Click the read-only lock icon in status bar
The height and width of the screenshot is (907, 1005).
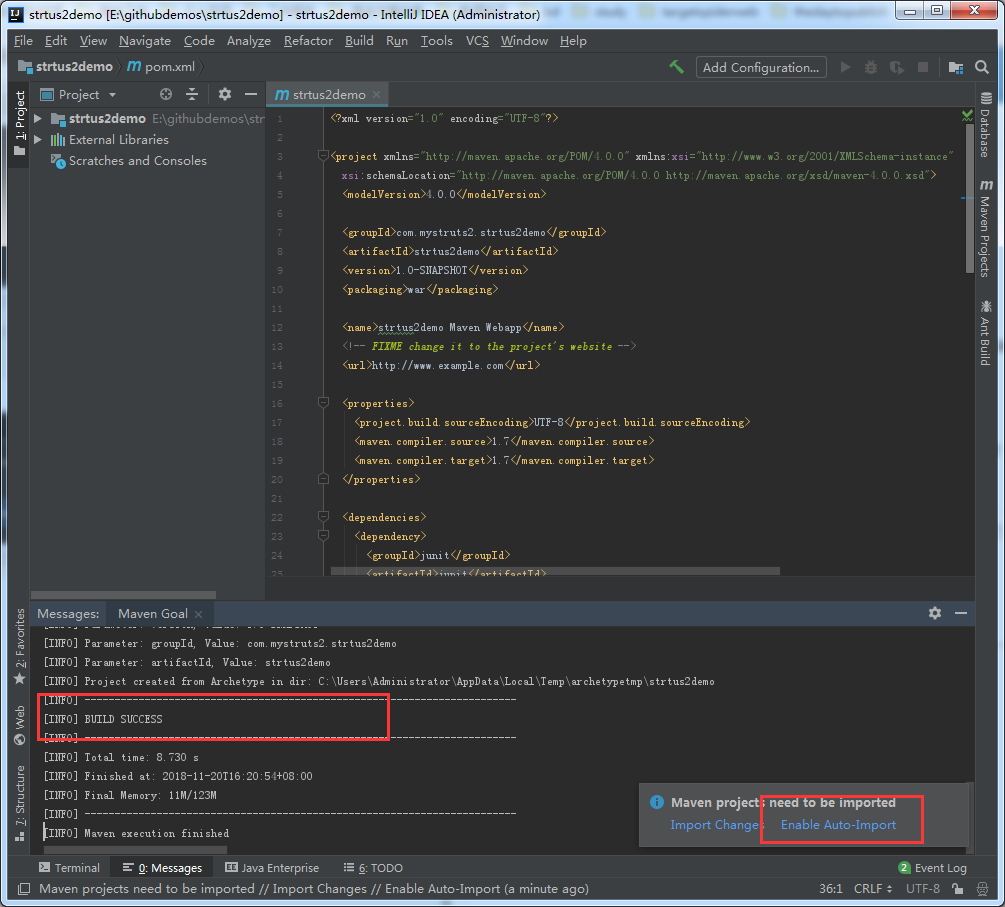pos(957,888)
